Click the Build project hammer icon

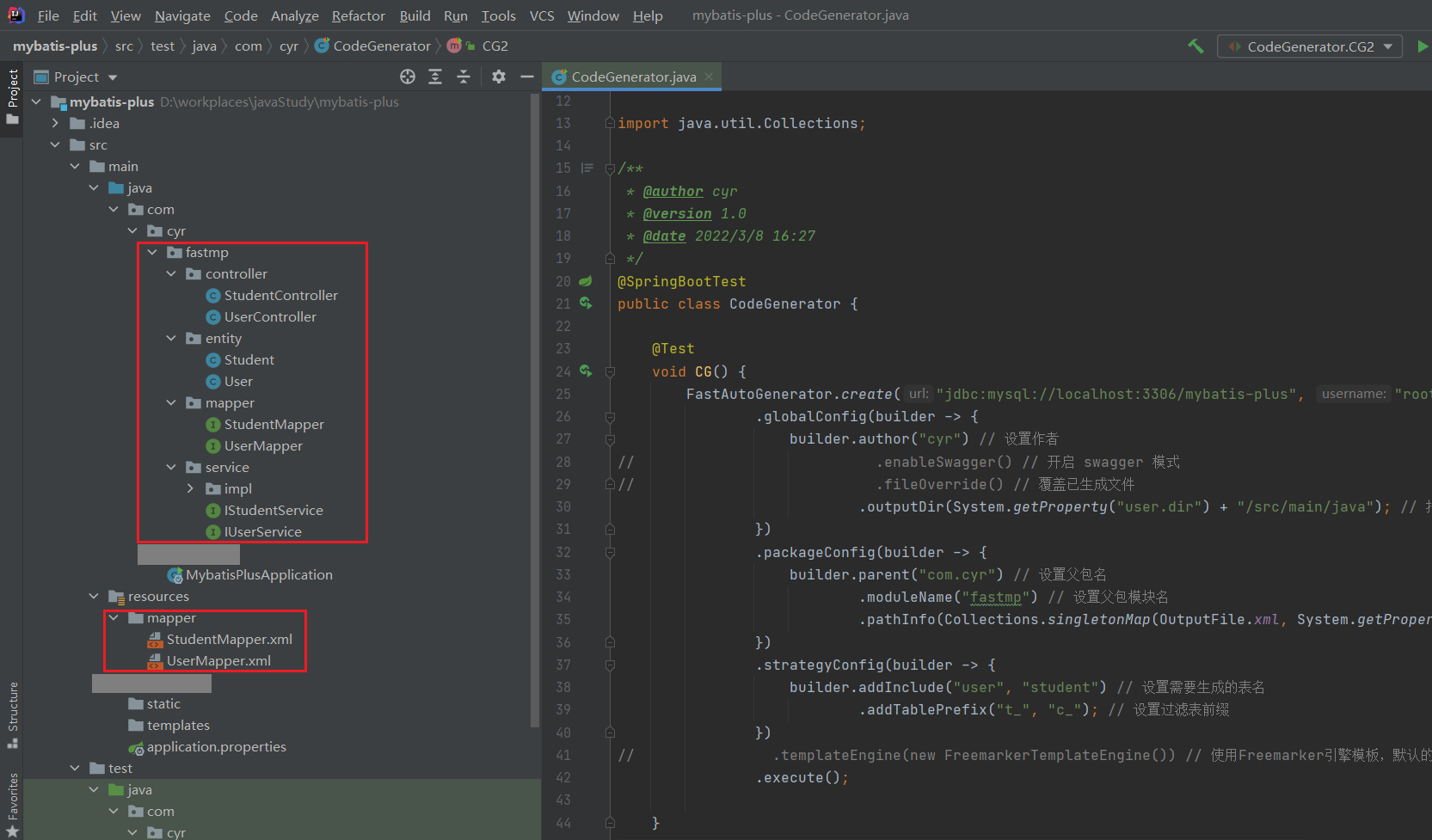tap(1195, 46)
